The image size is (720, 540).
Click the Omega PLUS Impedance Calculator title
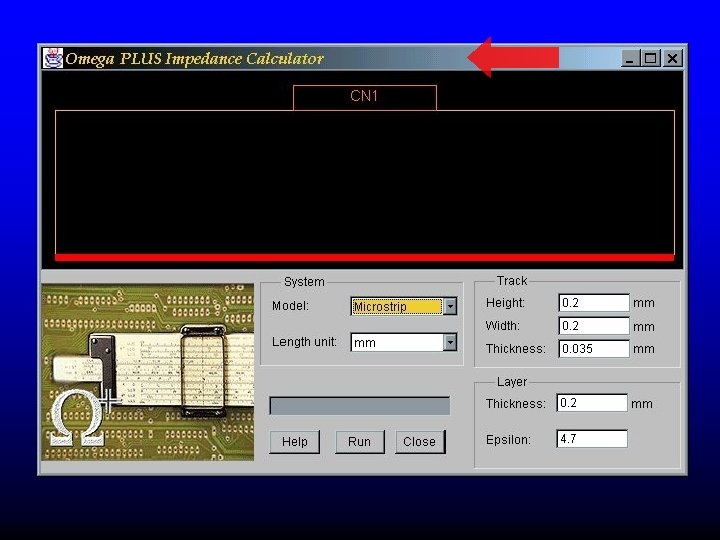(x=195, y=59)
